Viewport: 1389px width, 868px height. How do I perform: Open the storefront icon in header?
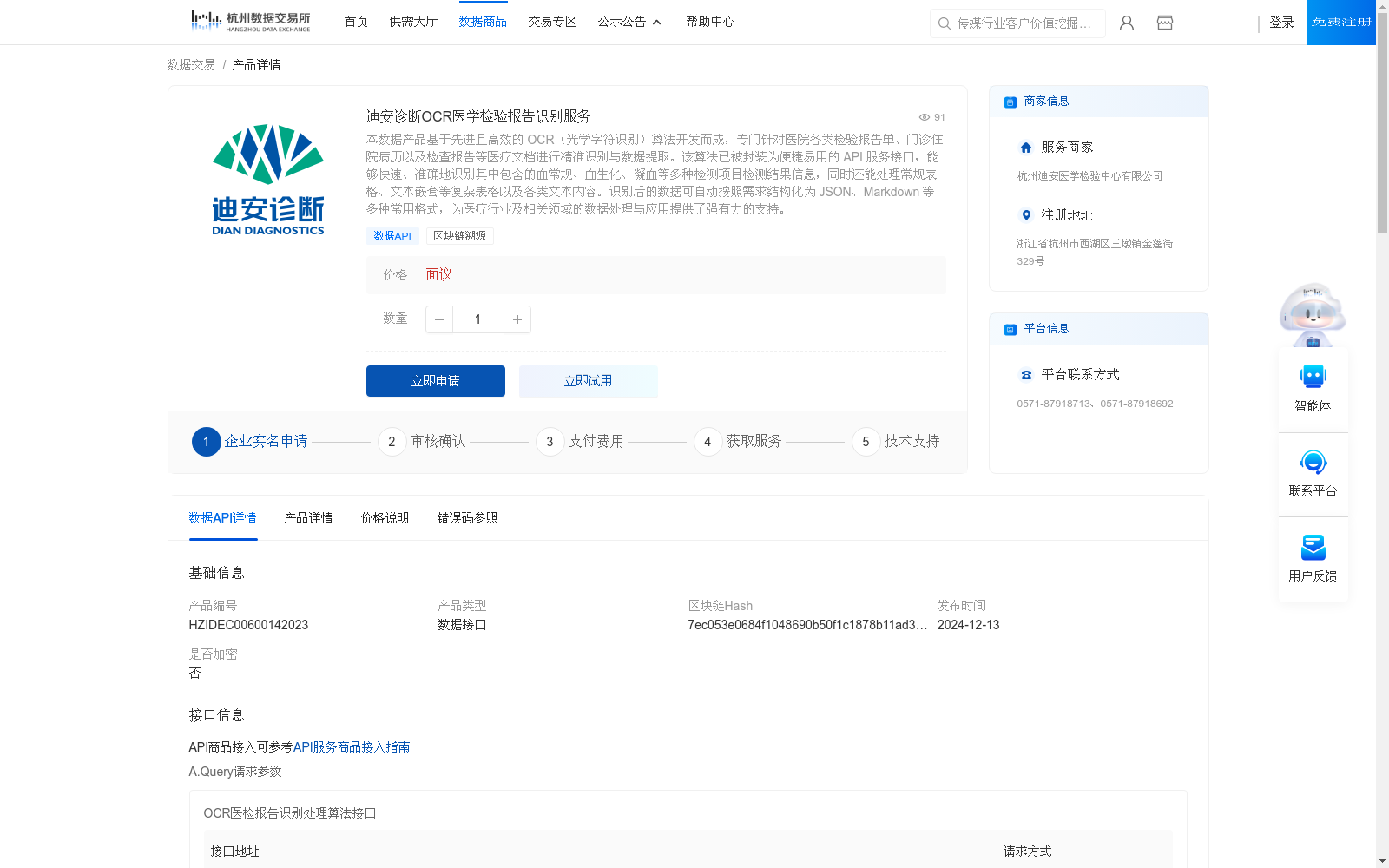click(1165, 23)
